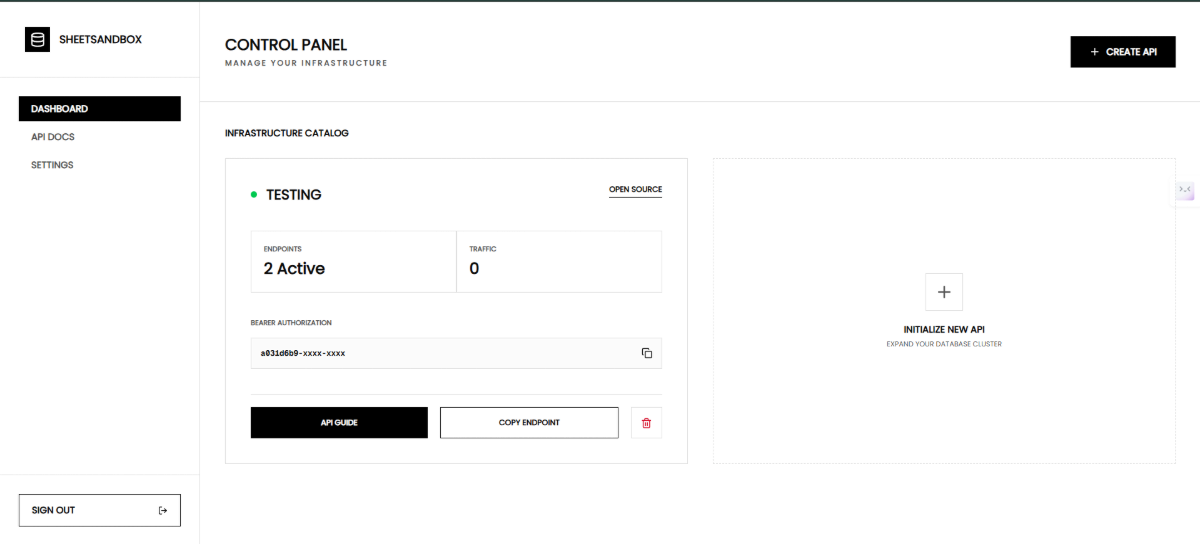Click the SheetSandbox database logo icon
Viewport: 1200px width, 544px height.
[37, 40]
